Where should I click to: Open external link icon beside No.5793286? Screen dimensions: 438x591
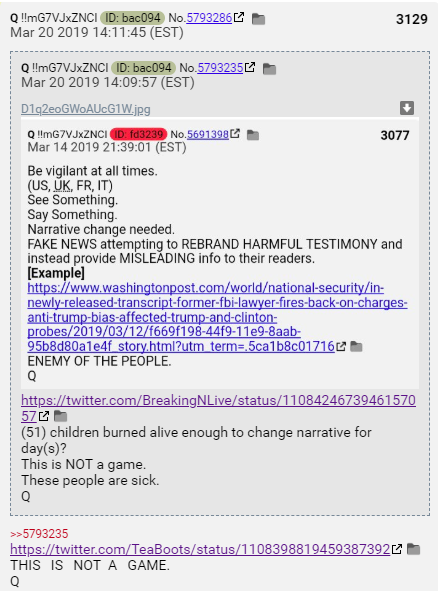[239, 17]
